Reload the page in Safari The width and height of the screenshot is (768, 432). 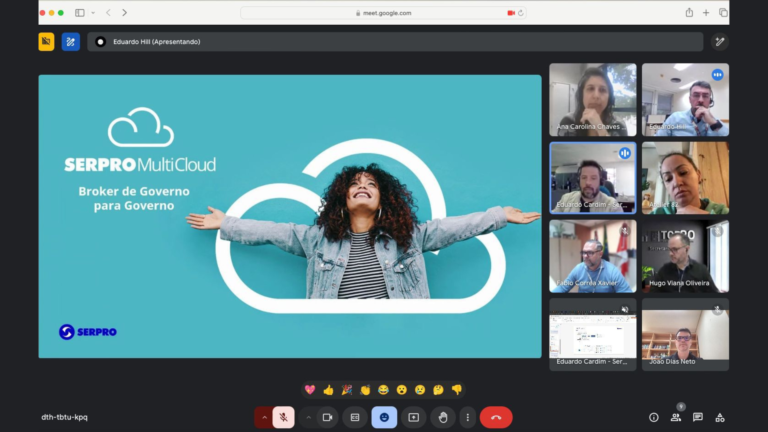pos(521,13)
